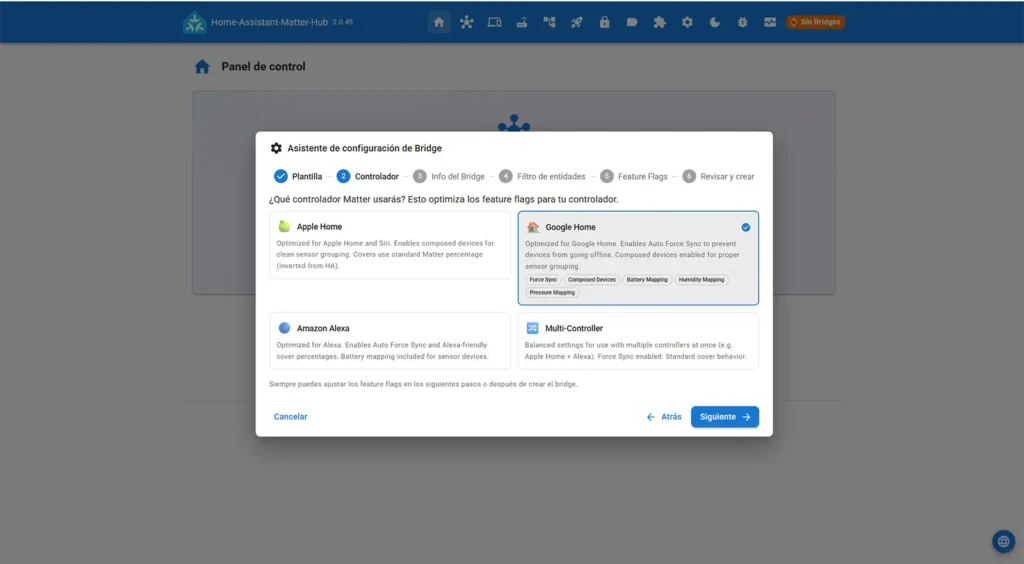Click the Battery Mapping chip
This screenshot has width=1024, height=564.
[x=647, y=279]
